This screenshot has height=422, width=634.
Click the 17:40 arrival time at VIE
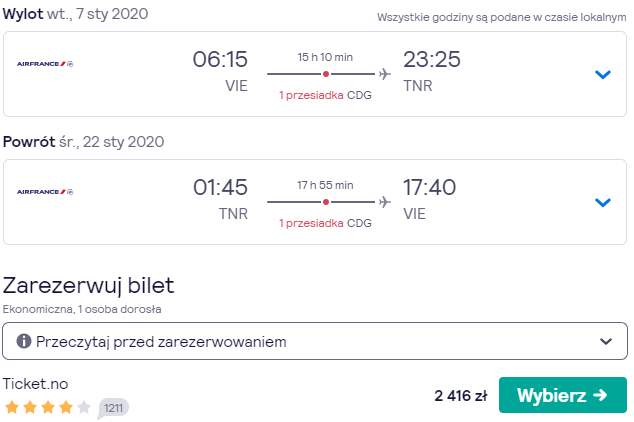click(429, 187)
